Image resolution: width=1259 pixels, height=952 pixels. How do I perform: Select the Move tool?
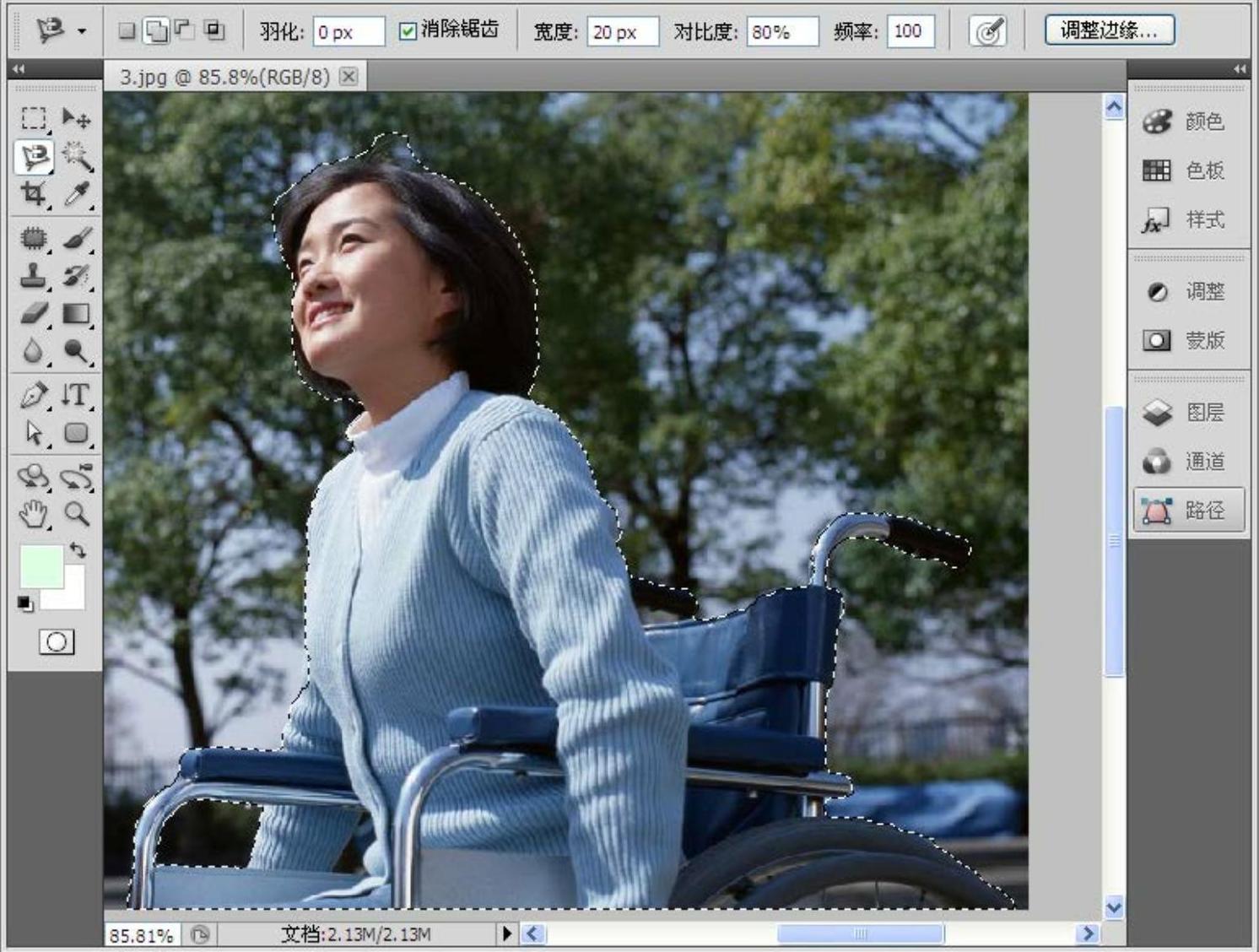(x=76, y=118)
